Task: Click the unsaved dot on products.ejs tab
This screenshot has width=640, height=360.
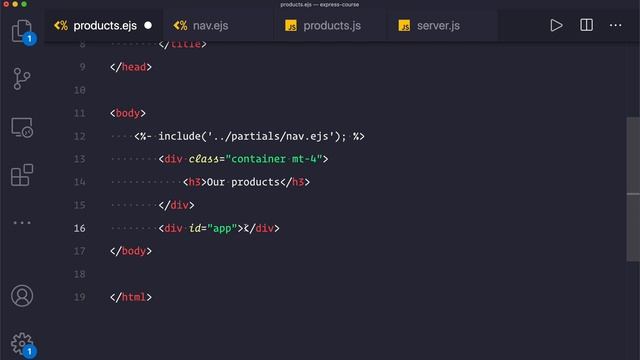Action: (148, 25)
